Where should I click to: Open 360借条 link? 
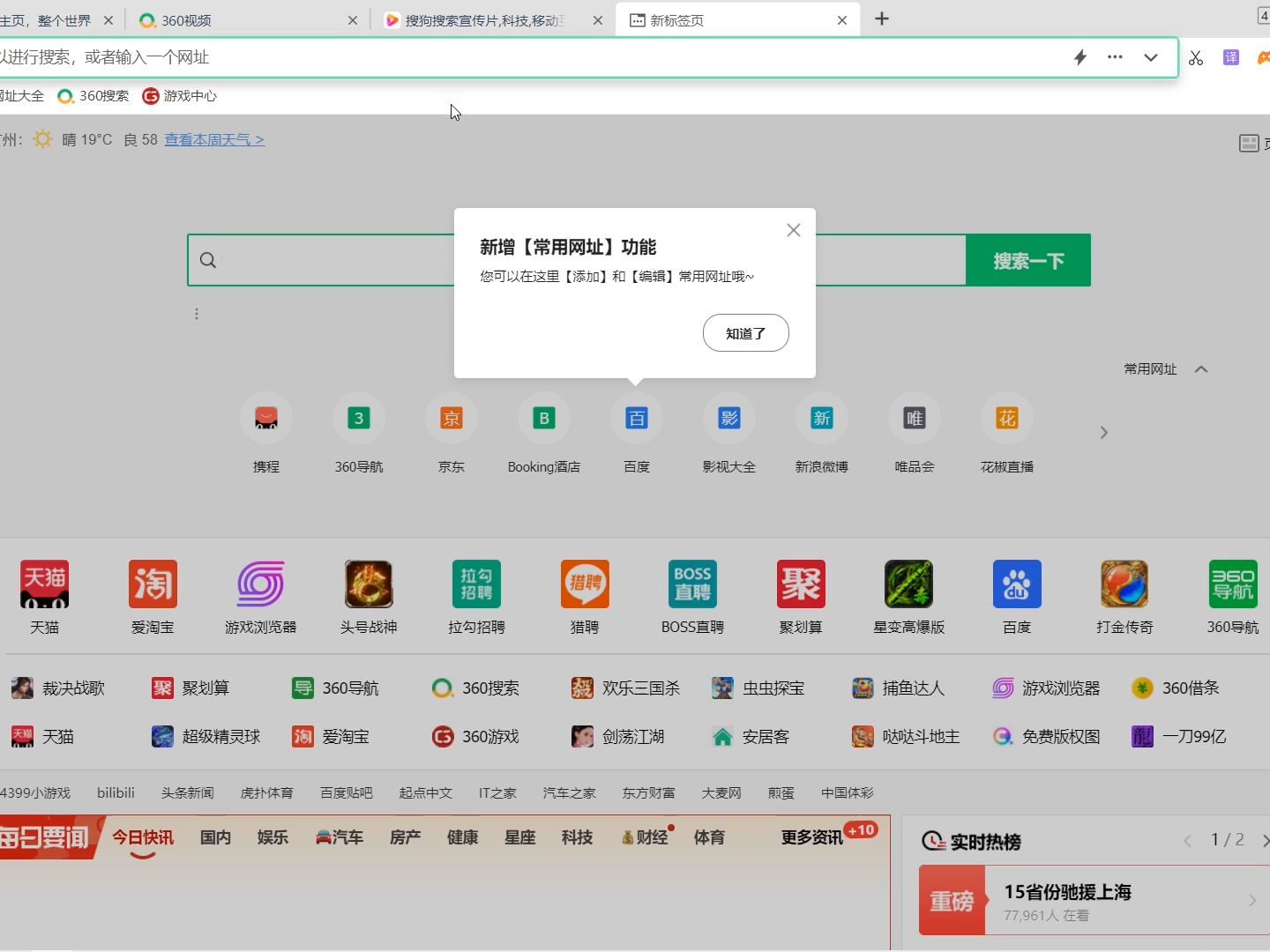(x=1176, y=688)
